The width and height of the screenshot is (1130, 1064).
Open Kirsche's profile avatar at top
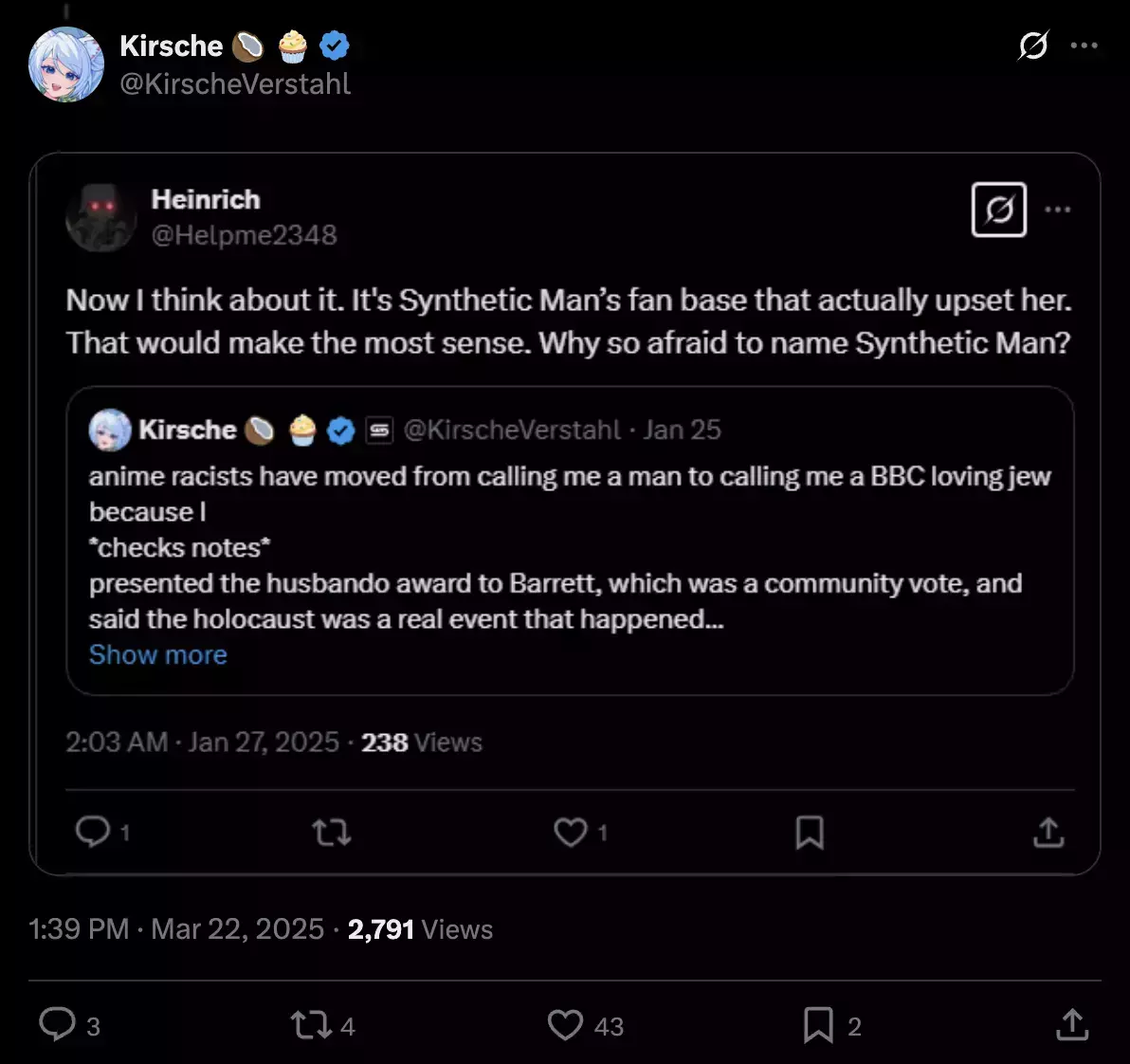(65, 64)
